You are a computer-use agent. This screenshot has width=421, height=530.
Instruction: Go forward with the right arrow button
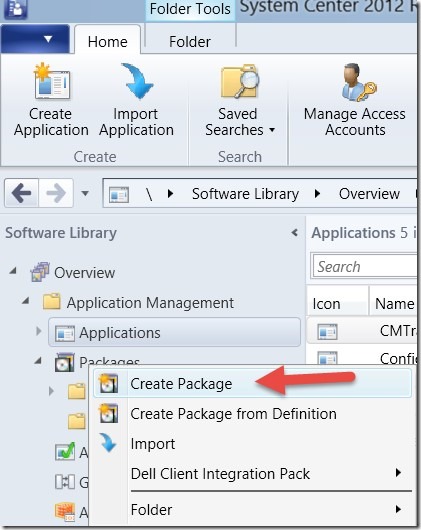(56, 193)
